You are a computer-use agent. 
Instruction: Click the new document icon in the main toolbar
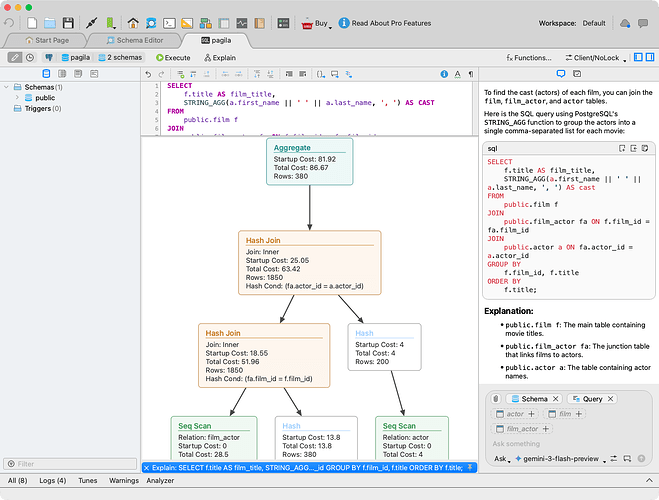click(x=32, y=23)
